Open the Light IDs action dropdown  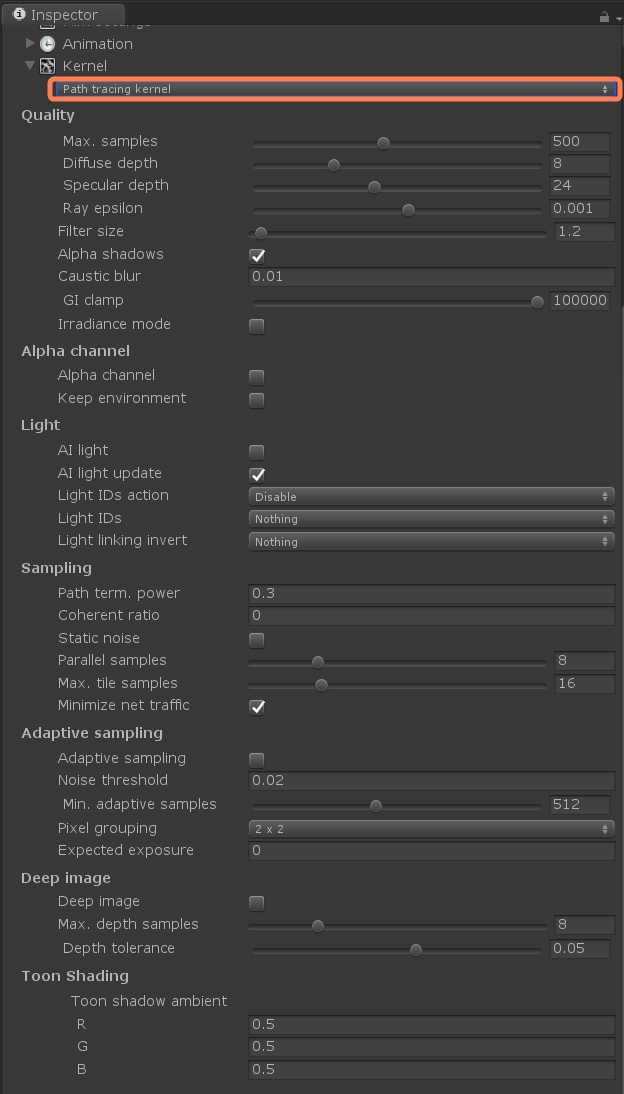coord(431,496)
